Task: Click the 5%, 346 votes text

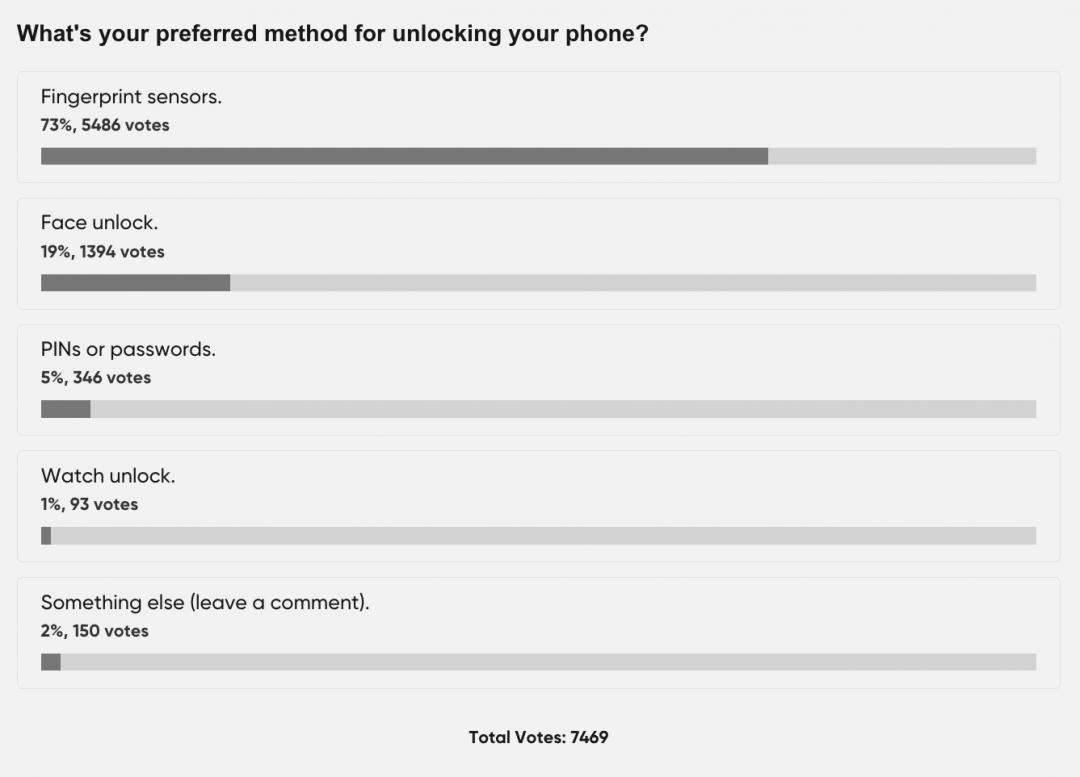Action: [x=96, y=378]
